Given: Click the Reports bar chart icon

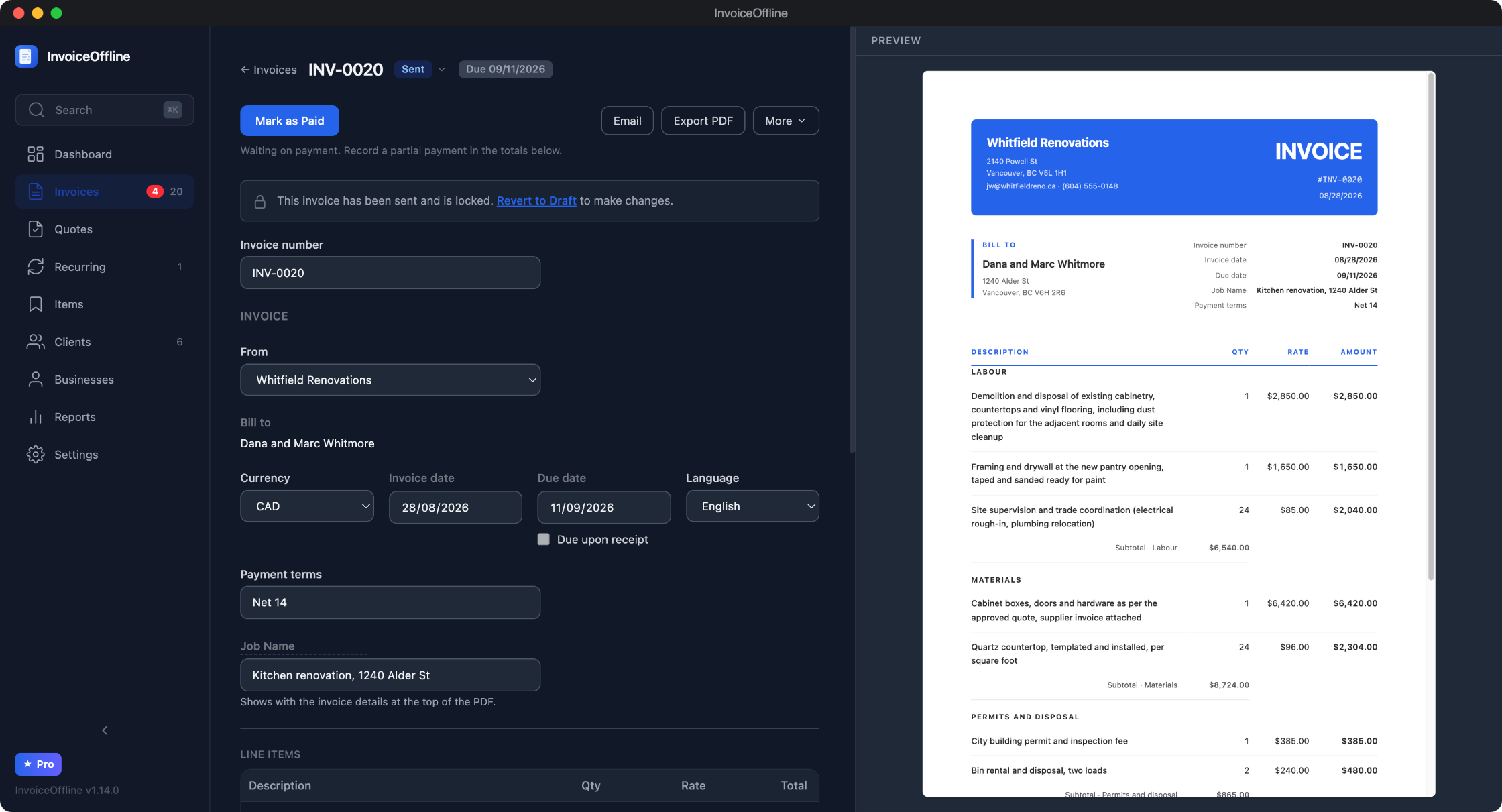Looking at the screenshot, I should 36,417.
